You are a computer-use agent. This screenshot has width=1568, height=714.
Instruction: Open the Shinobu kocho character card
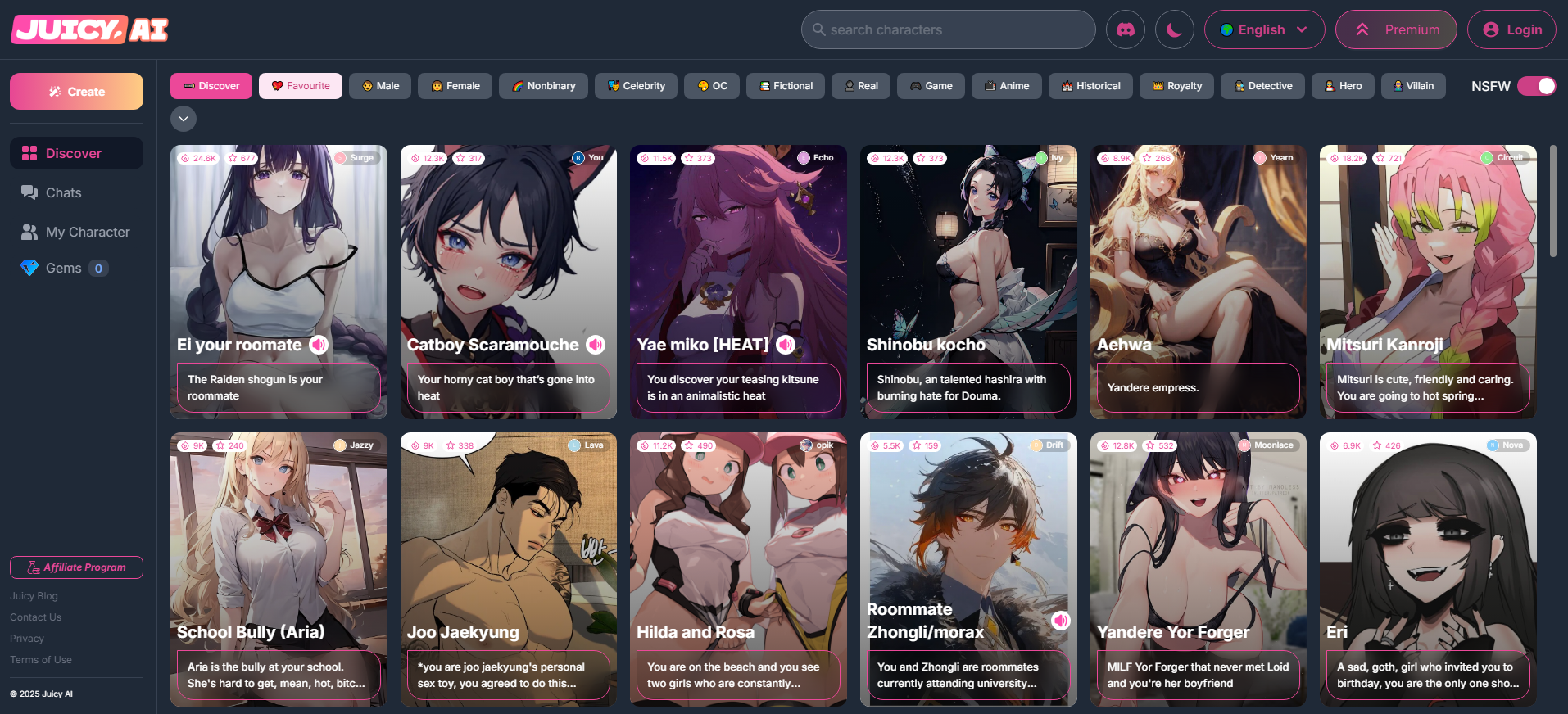pos(968,282)
